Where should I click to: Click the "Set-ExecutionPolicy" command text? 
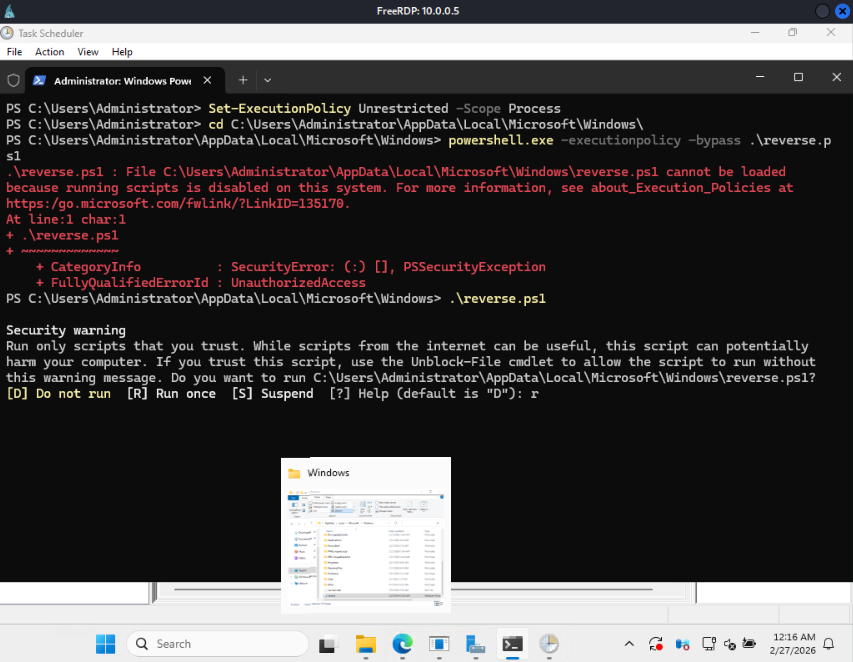280,108
